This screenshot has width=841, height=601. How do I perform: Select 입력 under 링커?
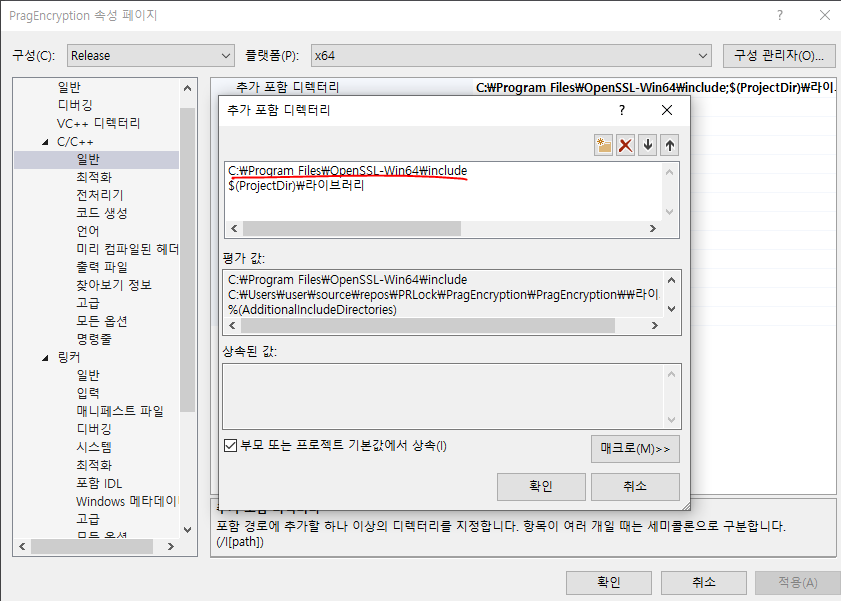88,393
